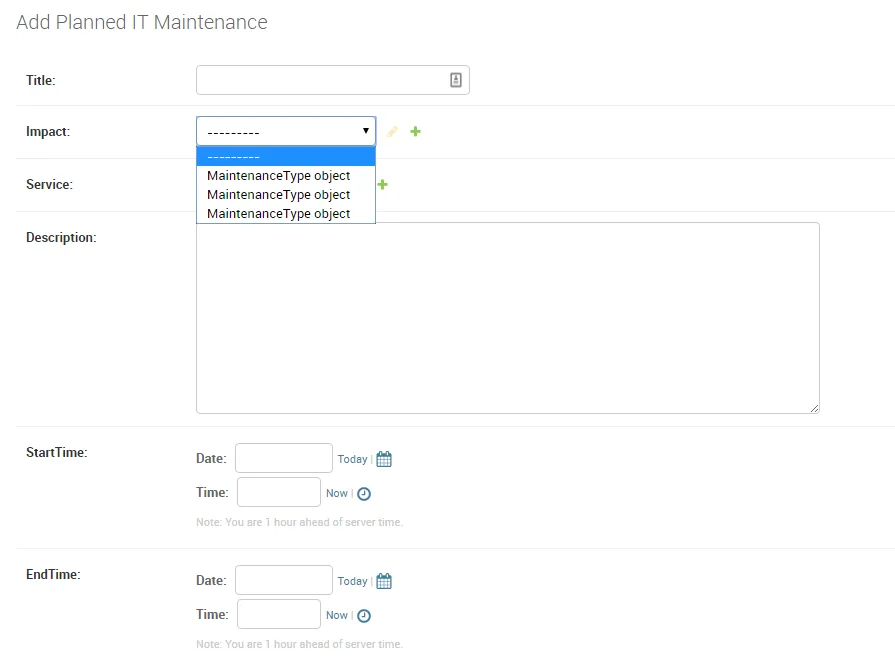
Task: Open the EndTime calendar picker icon
Action: [384, 581]
